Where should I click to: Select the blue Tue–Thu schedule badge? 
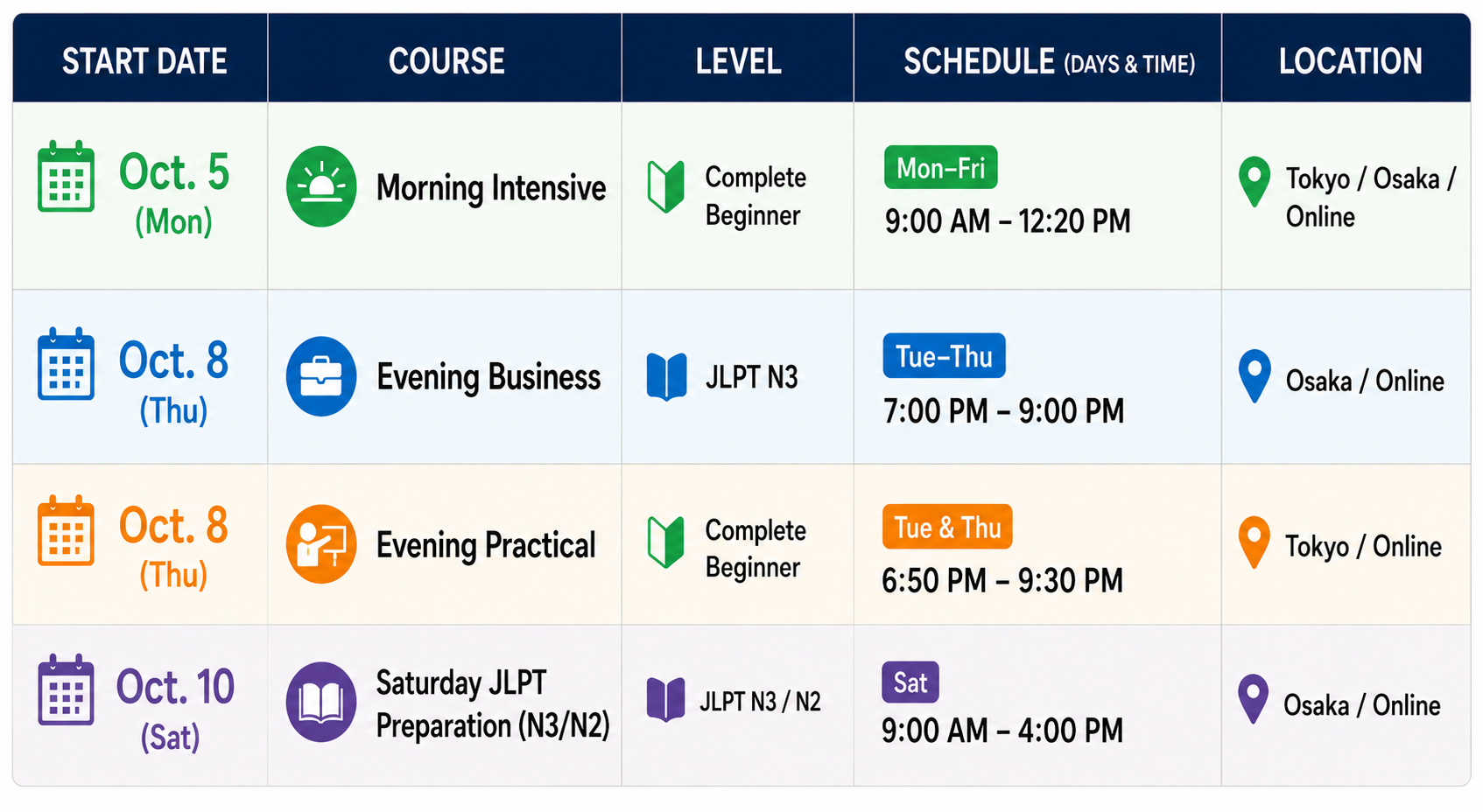click(x=944, y=355)
